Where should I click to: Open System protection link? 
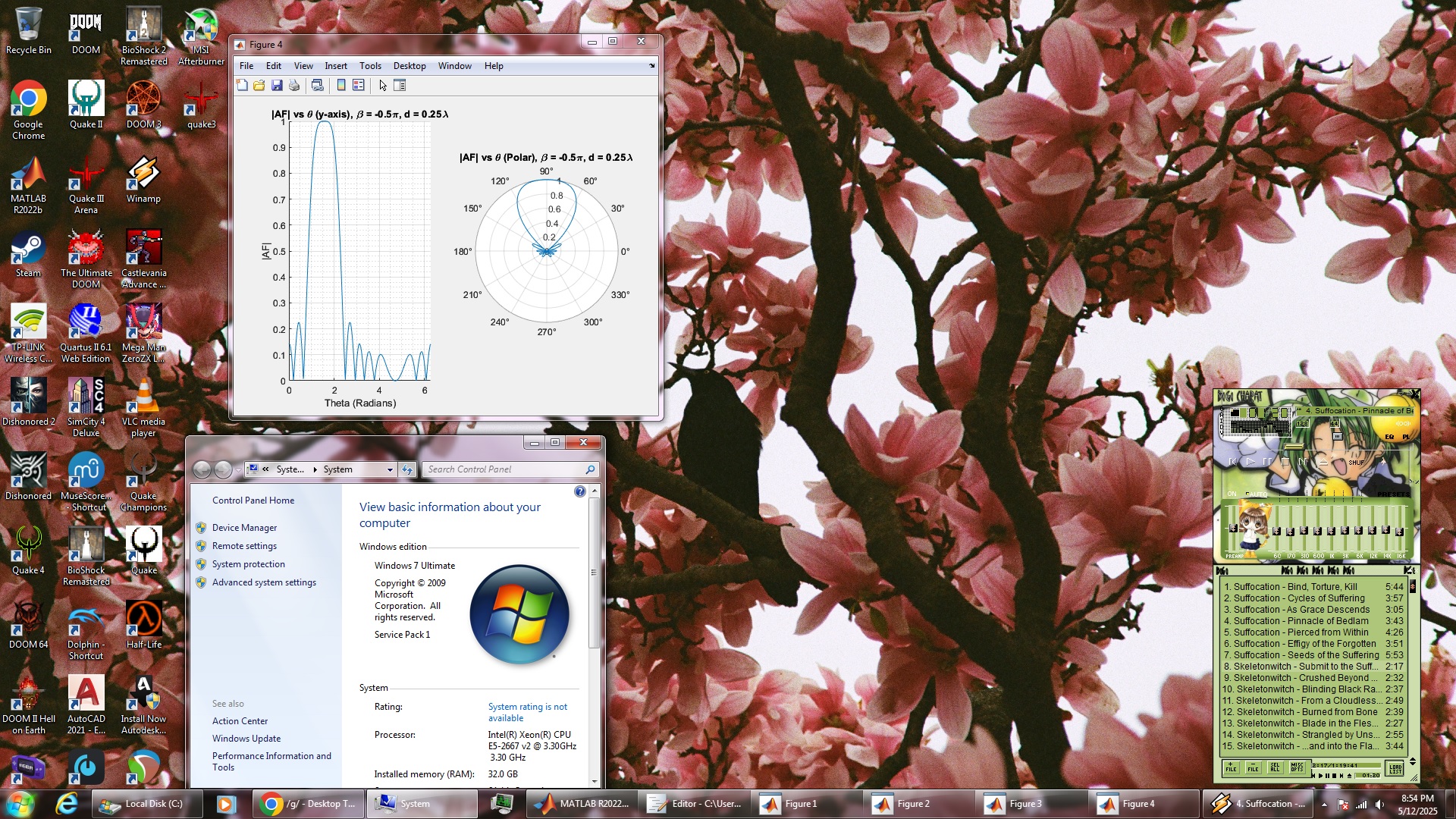[x=249, y=564]
